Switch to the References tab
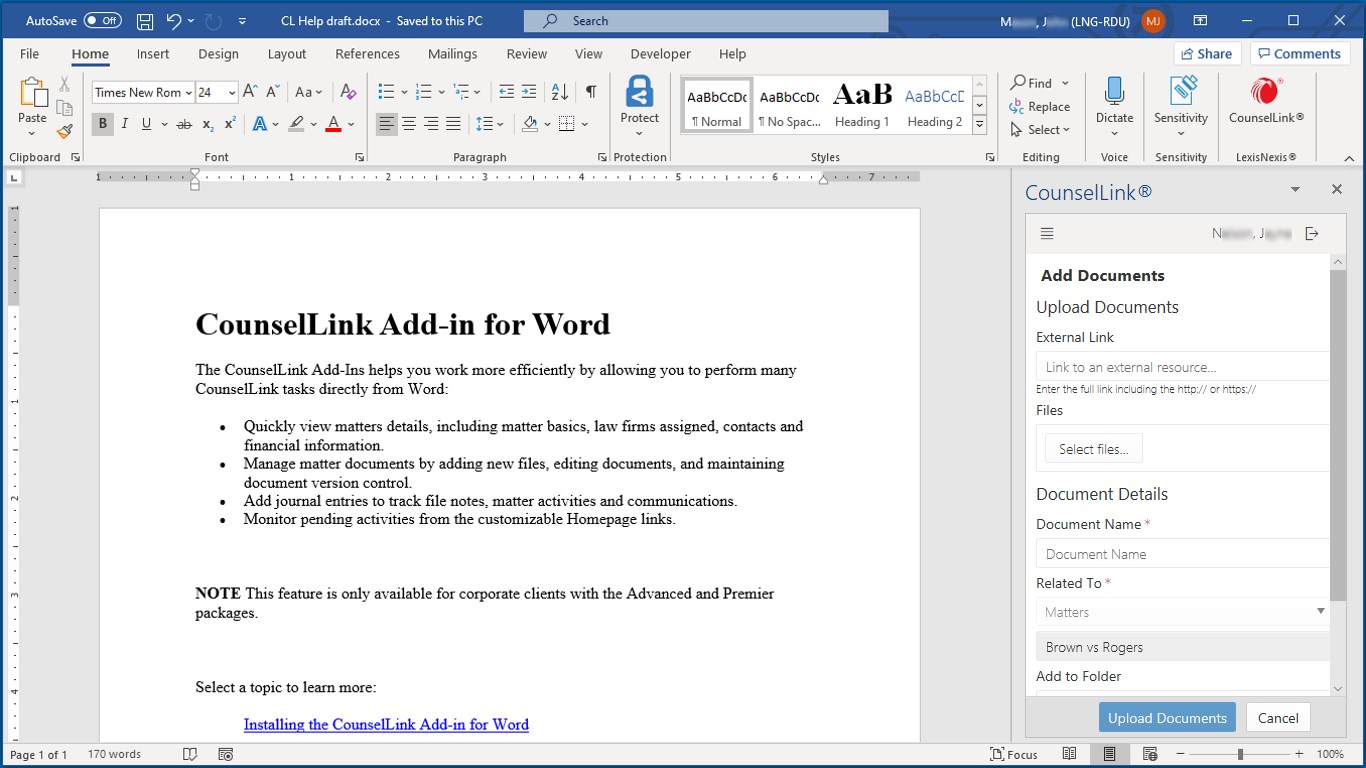This screenshot has width=1366, height=768. 367,54
